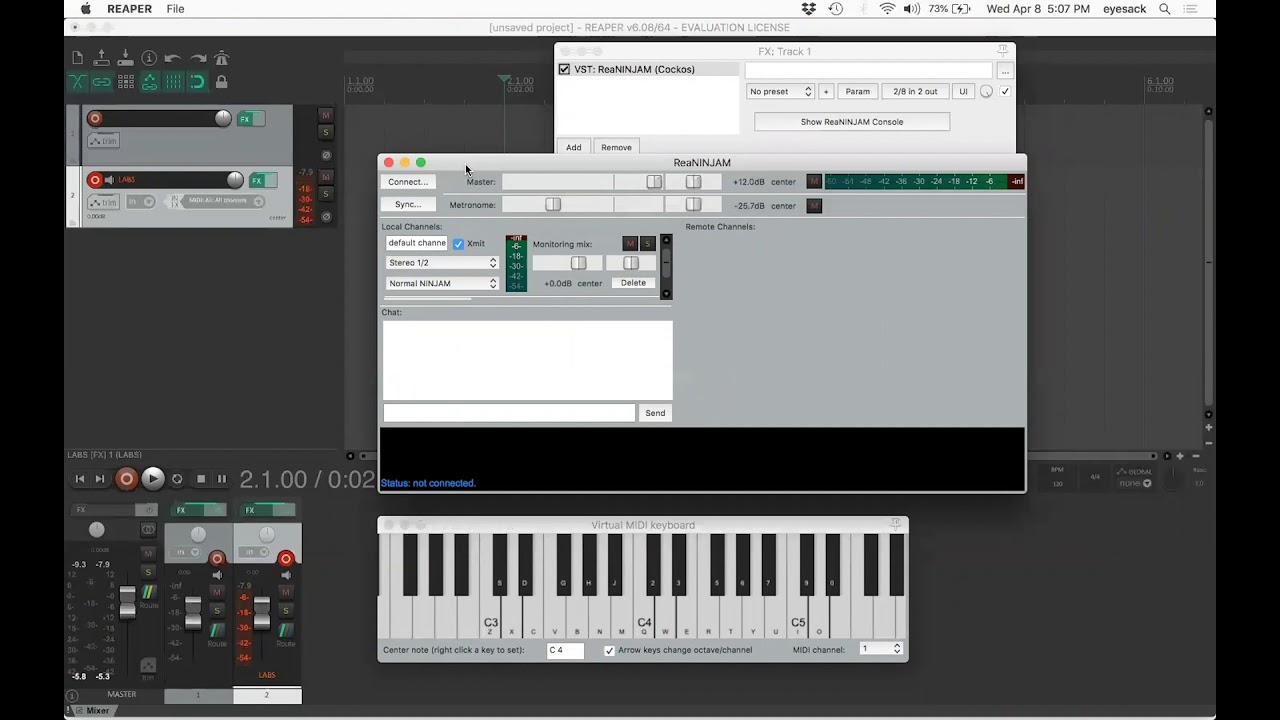
Task: Open project using upload-arrow toolbar icon
Action: (101, 58)
